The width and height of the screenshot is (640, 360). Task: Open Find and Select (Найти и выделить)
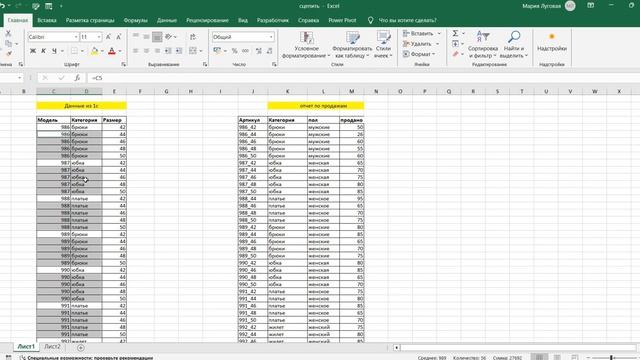click(513, 44)
